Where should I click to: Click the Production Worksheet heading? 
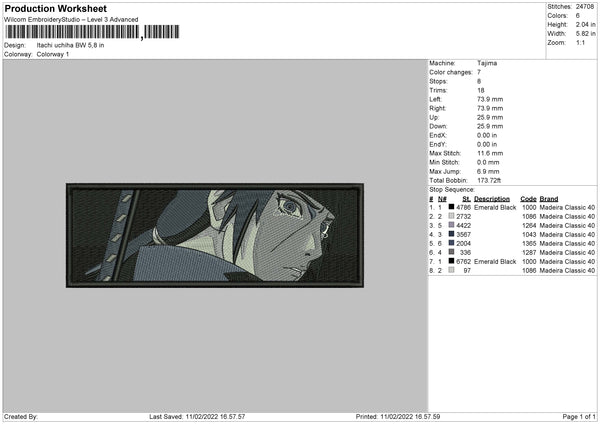pyautogui.click(x=56, y=8)
